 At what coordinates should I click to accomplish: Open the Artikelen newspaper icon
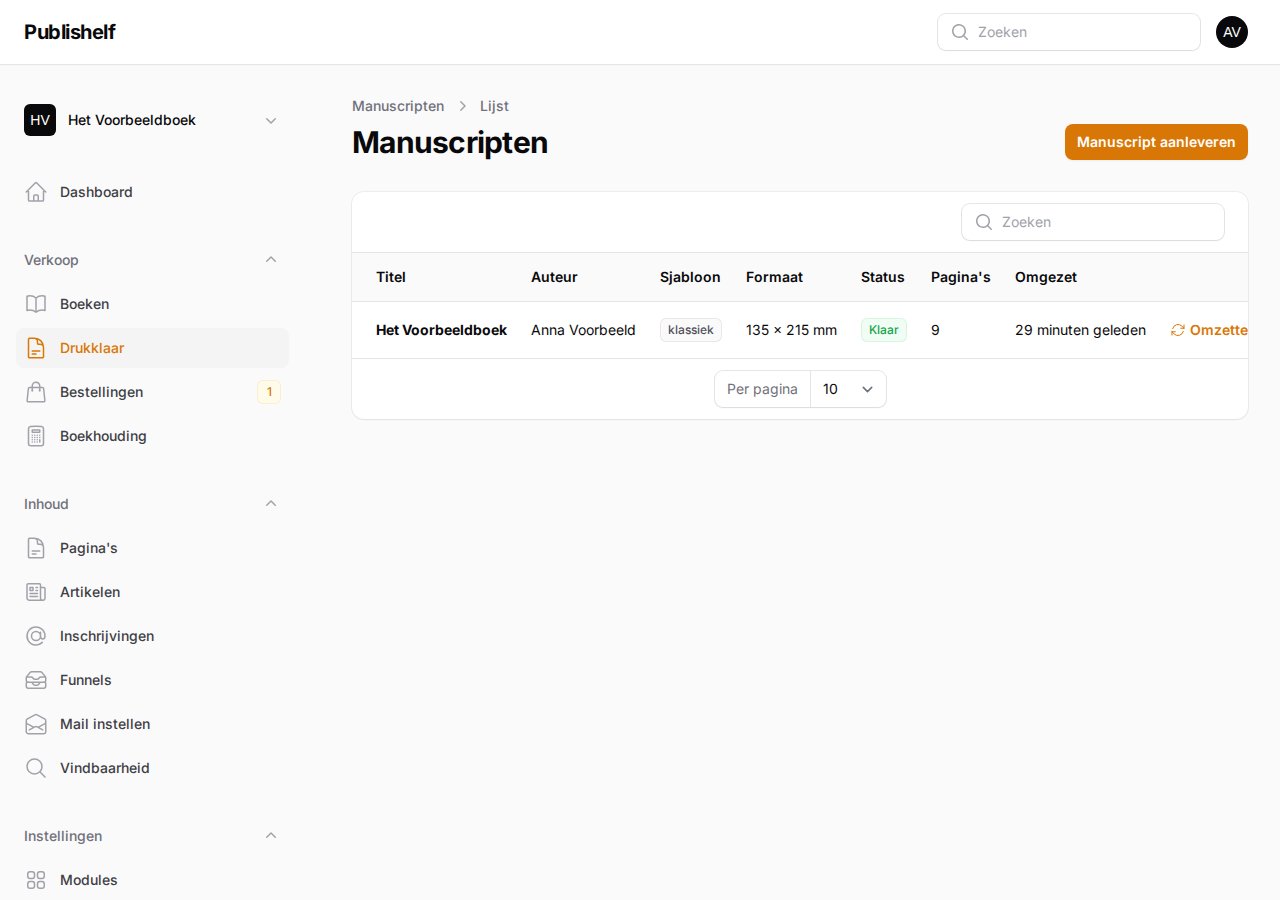coord(36,592)
